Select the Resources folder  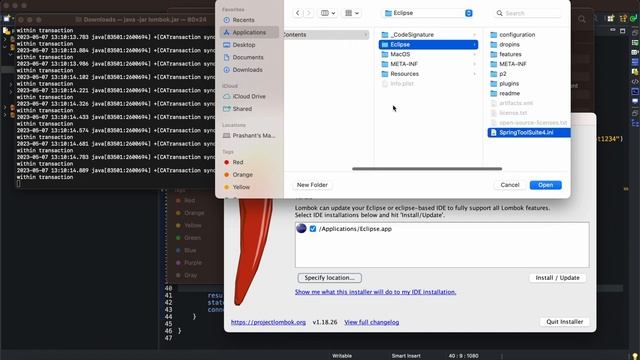click(x=428, y=74)
